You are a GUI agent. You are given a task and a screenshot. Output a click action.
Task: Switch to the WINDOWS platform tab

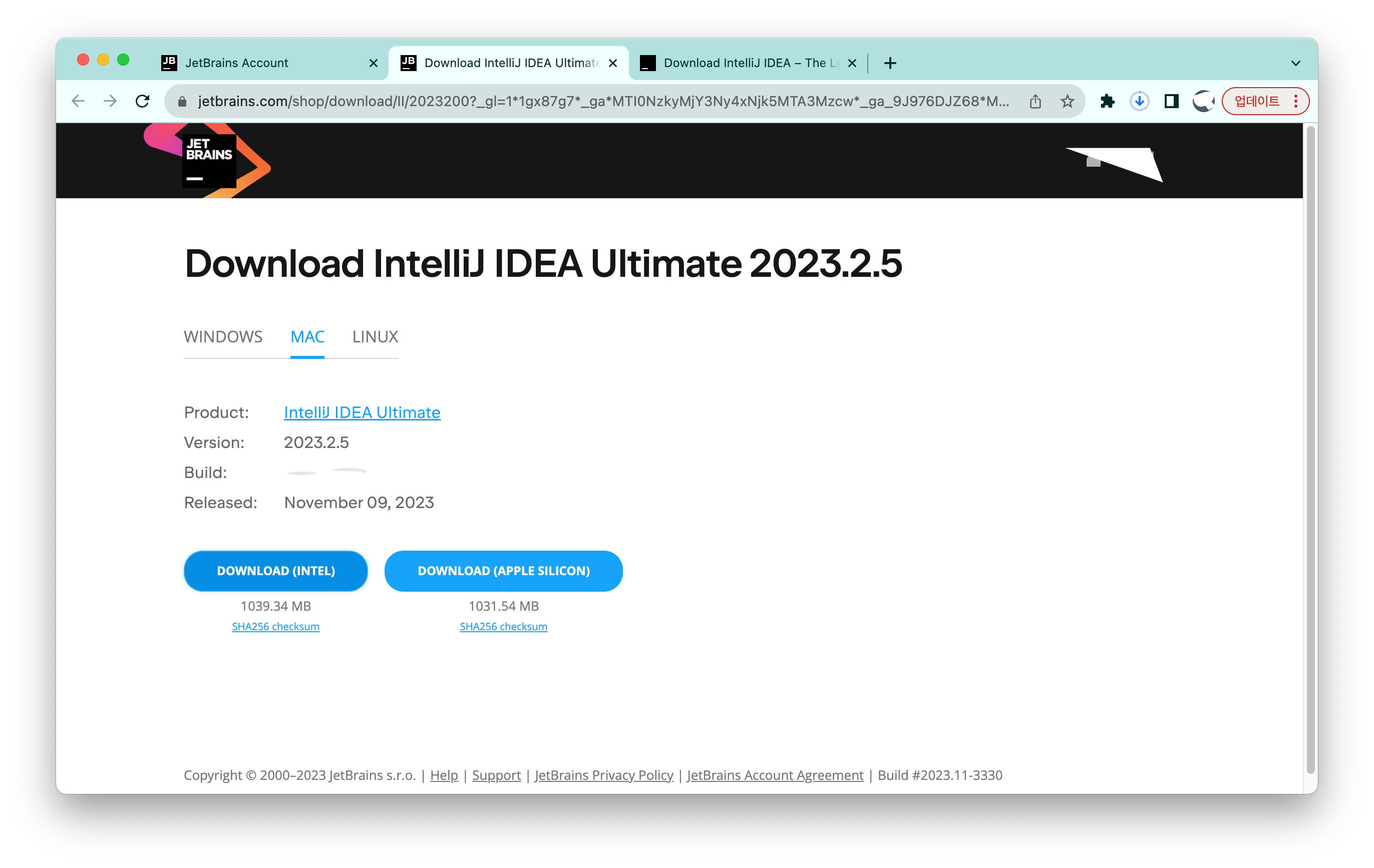click(x=223, y=336)
